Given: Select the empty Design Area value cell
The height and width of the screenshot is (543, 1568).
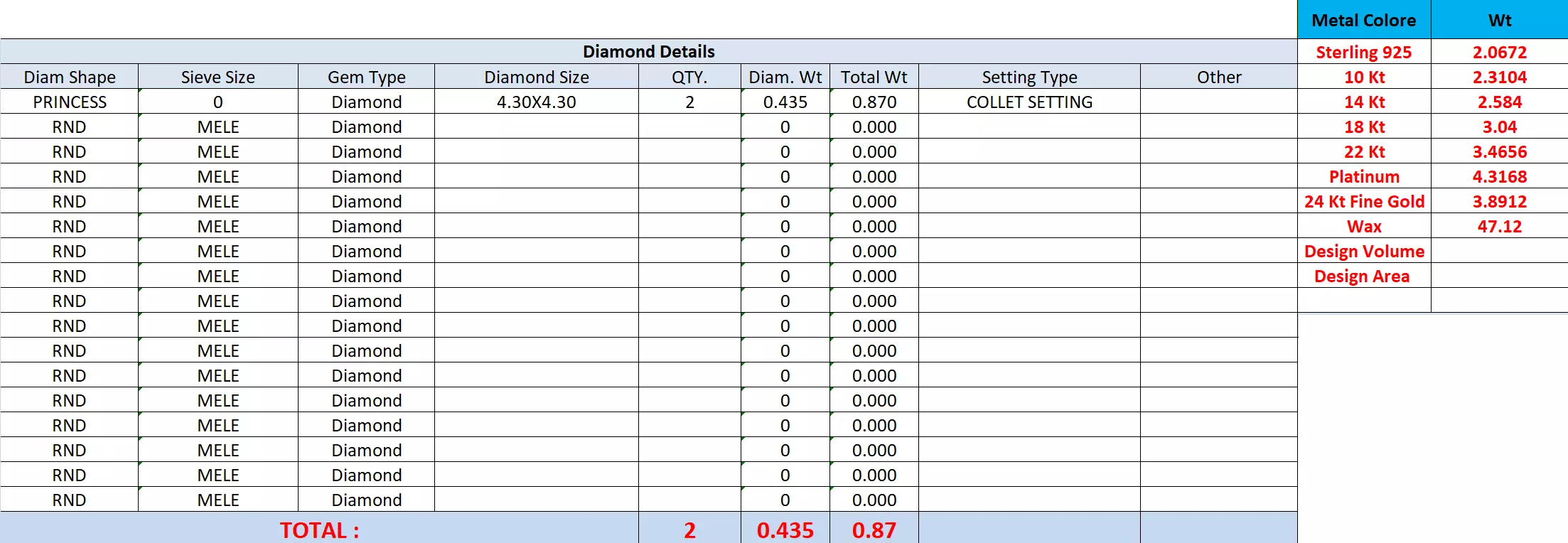Looking at the screenshot, I should pyautogui.click(x=1500, y=276).
